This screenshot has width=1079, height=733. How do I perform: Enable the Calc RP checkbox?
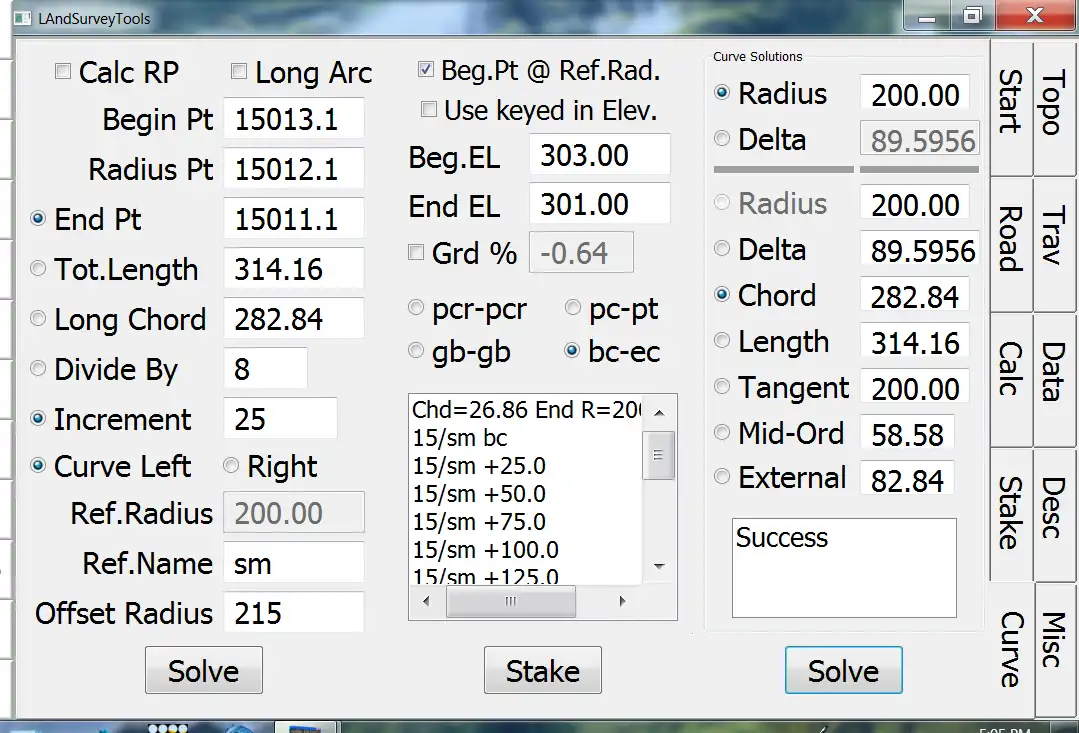point(63,72)
